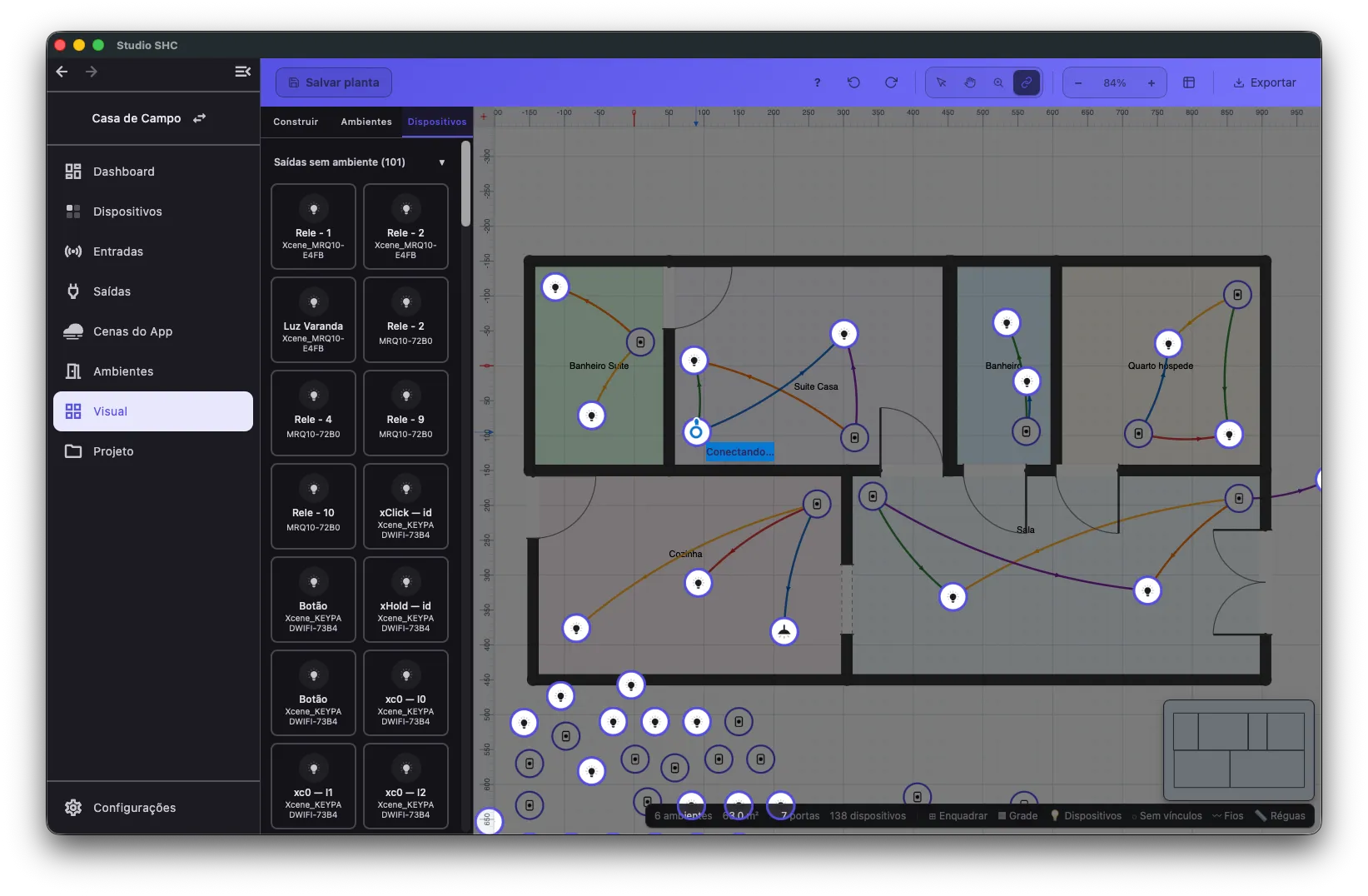Toggle the panel layout icon
This screenshot has height=896, width=1368.
(1189, 82)
